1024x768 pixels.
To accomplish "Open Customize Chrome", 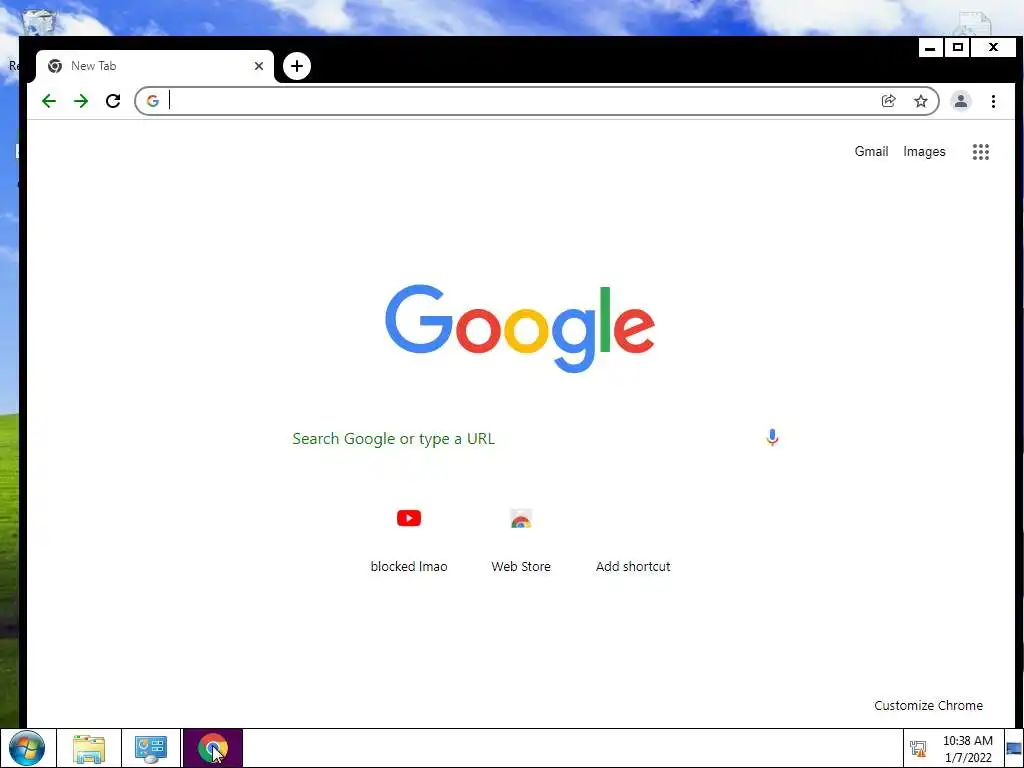I will (928, 705).
